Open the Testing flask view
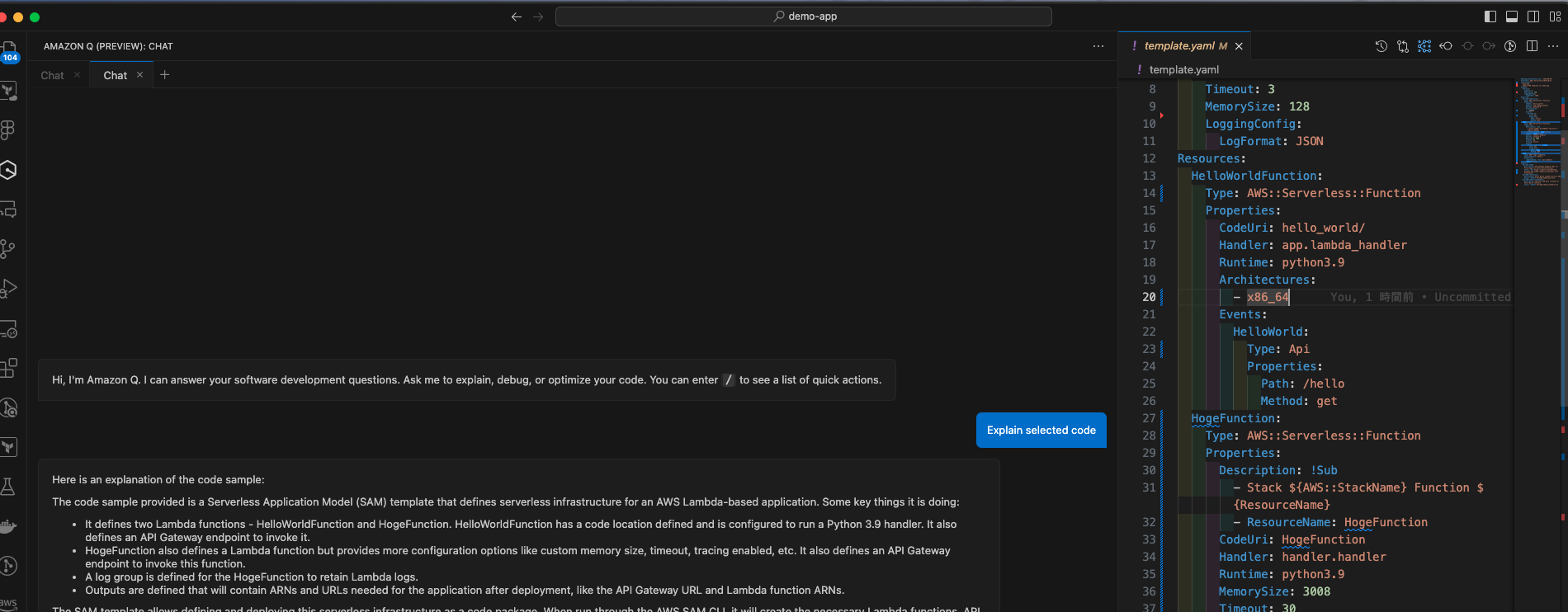 pyautogui.click(x=8, y=487)
